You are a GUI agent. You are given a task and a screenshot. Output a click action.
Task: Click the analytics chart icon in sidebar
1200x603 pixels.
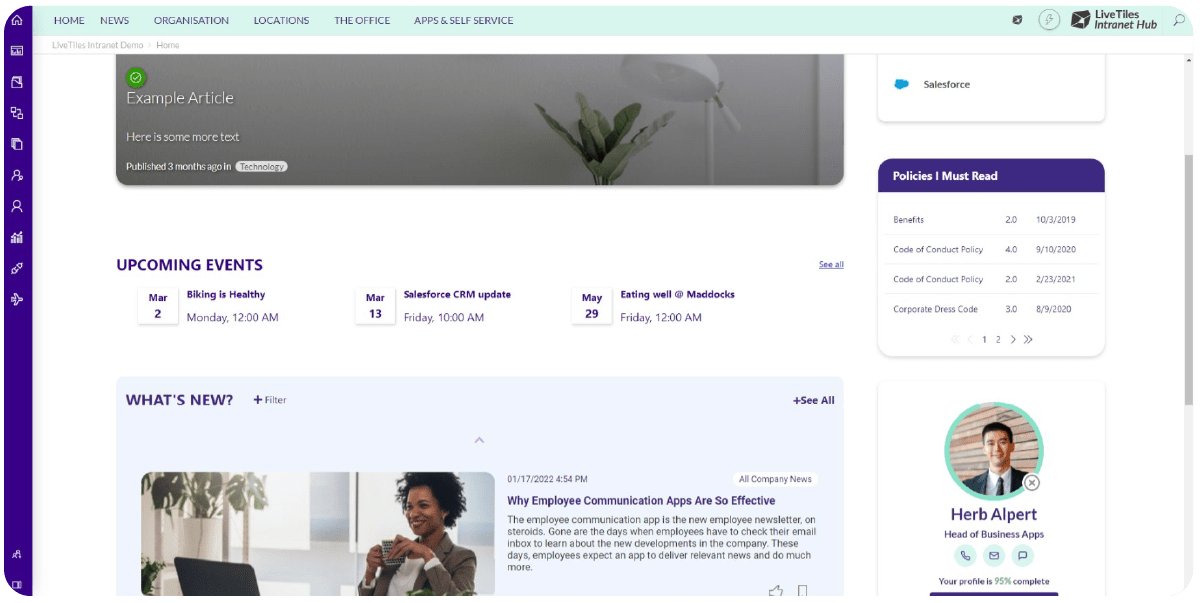(x=16, y=237)
